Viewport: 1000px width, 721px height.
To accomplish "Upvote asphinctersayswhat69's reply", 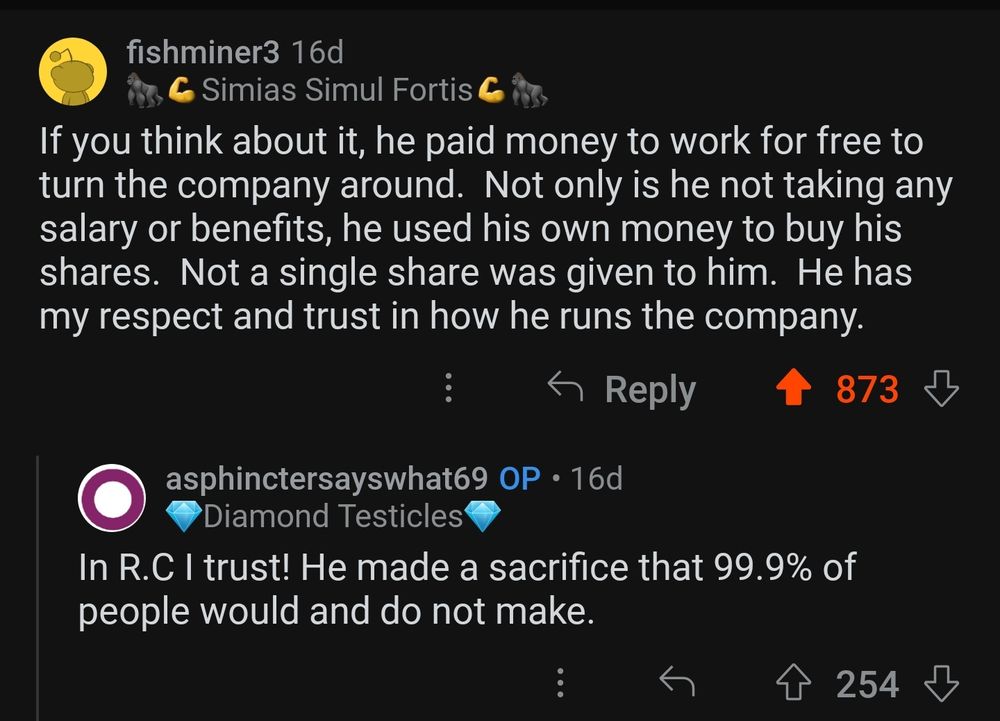I will point(795,684).
